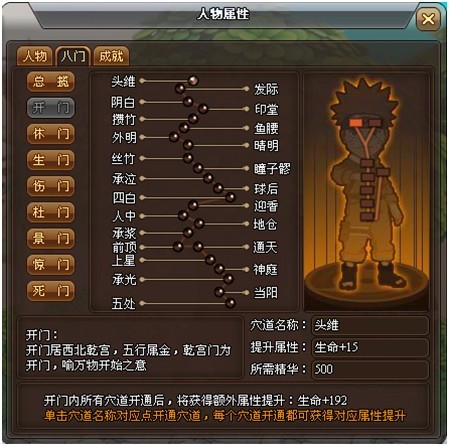Activate the 印堂 acupoint
449x446 pixels.
point(266,109)
